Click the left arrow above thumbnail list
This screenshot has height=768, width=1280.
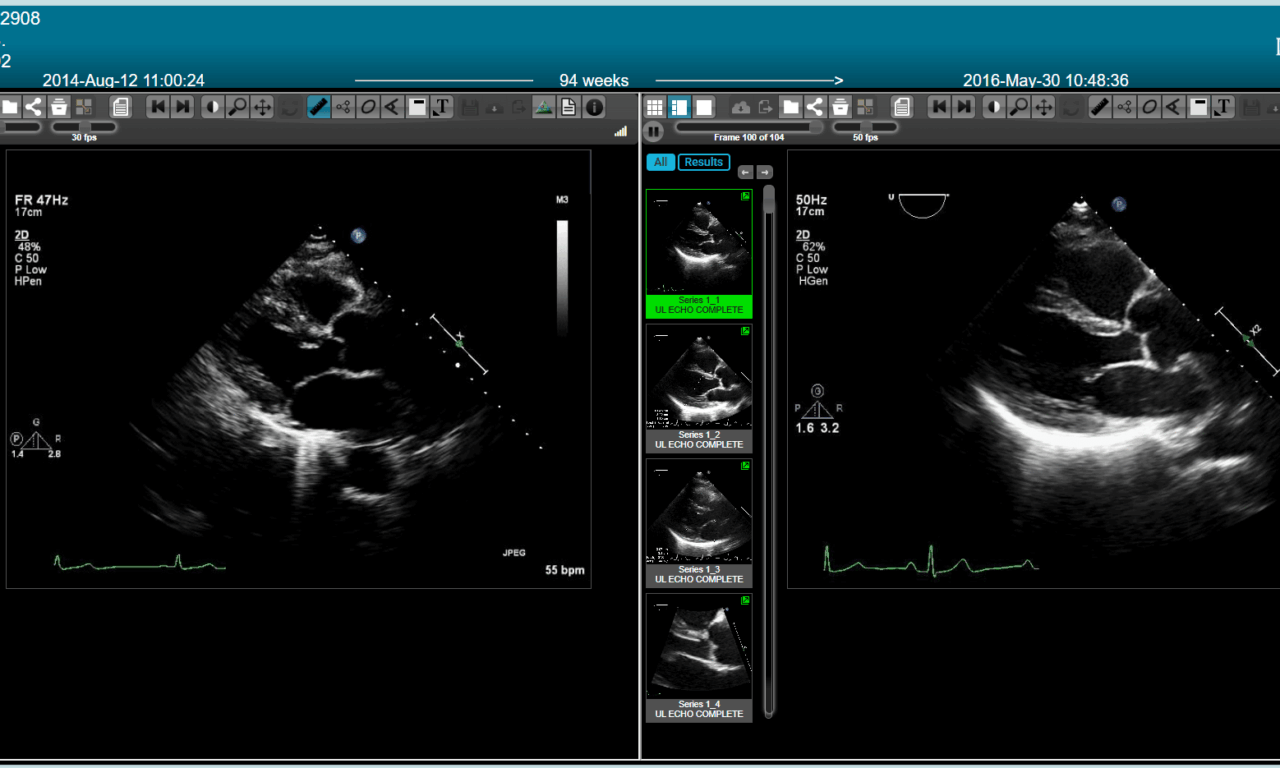pos(745,173)
